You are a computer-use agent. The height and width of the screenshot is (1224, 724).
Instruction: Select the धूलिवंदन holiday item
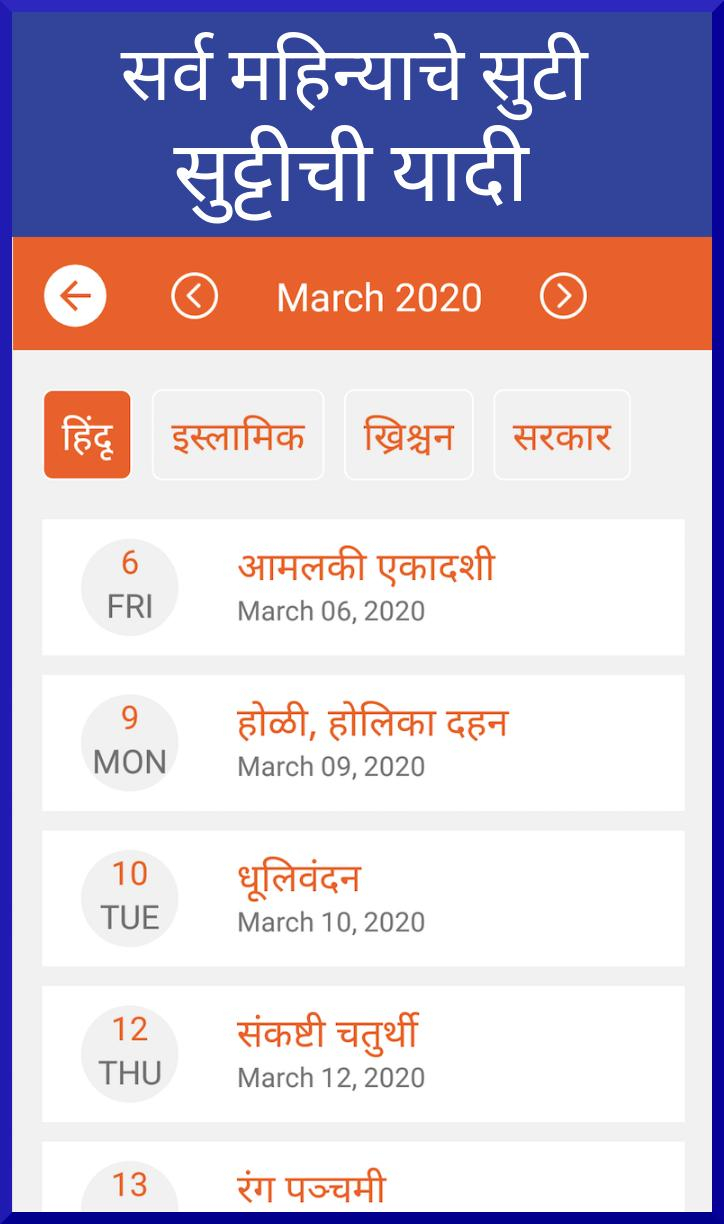363,898
